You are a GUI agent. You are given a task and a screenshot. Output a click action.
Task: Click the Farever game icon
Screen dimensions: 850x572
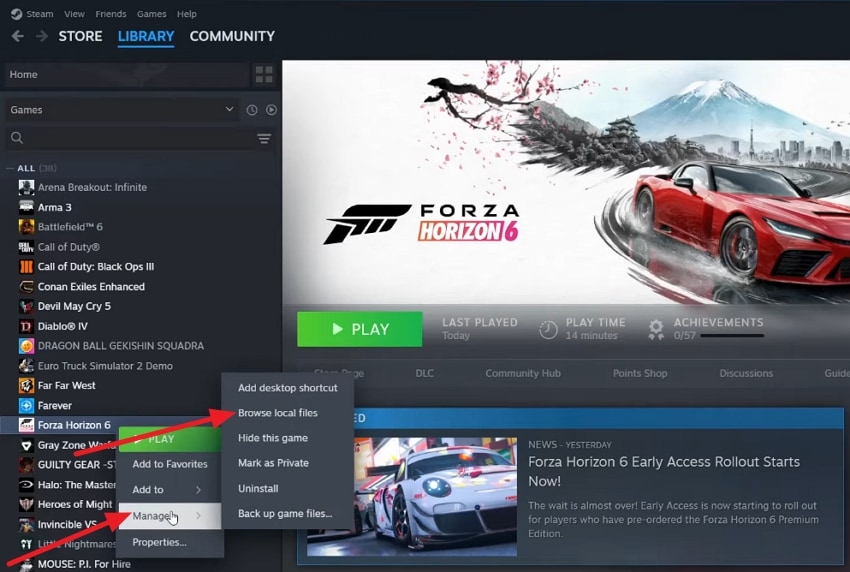[x=26, y=405]
